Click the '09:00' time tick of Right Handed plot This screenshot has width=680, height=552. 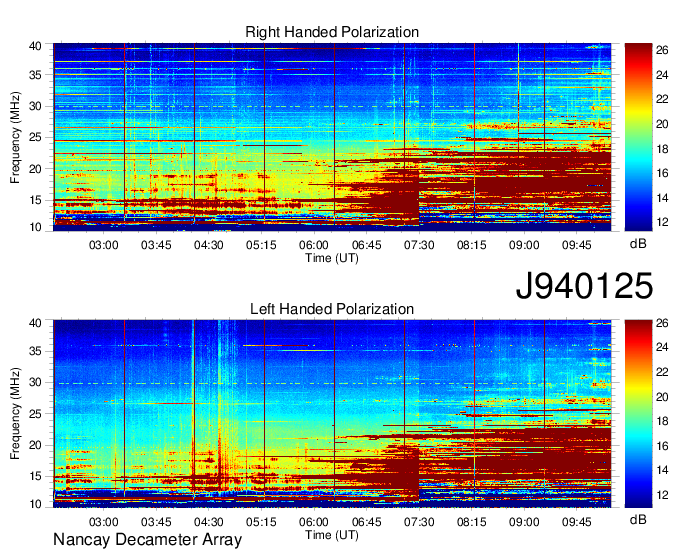click(524, 245)
